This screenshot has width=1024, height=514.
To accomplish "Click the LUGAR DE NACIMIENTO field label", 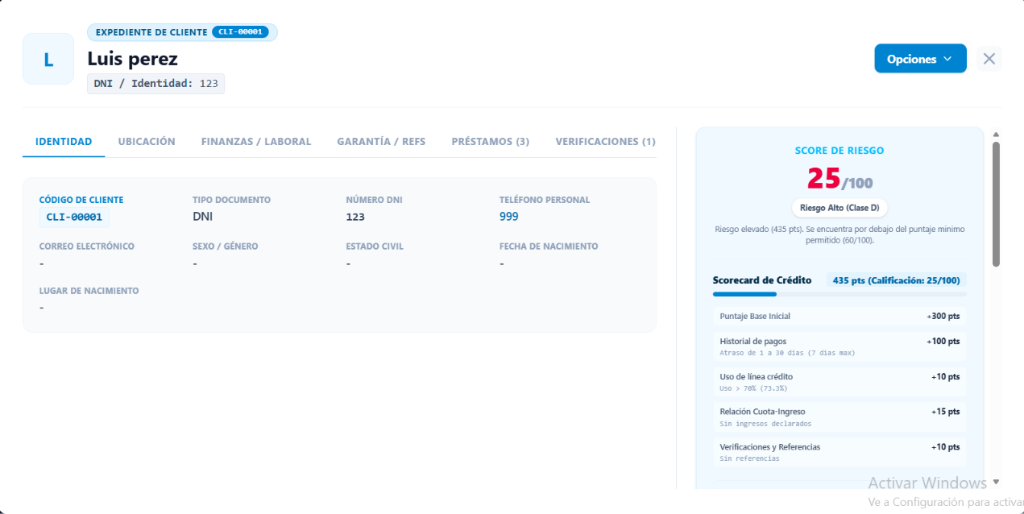I will [89, 291].
